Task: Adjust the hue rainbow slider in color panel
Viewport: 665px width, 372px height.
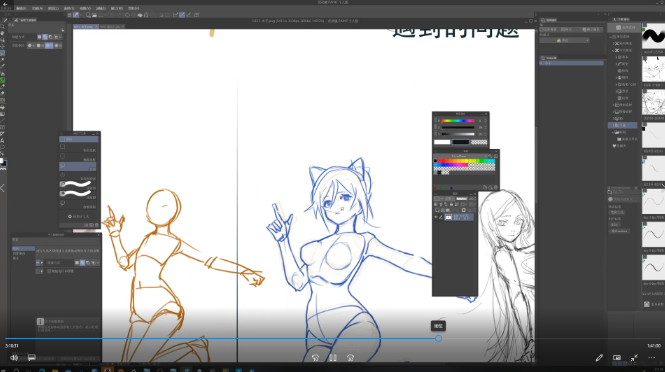Action: (458, 120)
